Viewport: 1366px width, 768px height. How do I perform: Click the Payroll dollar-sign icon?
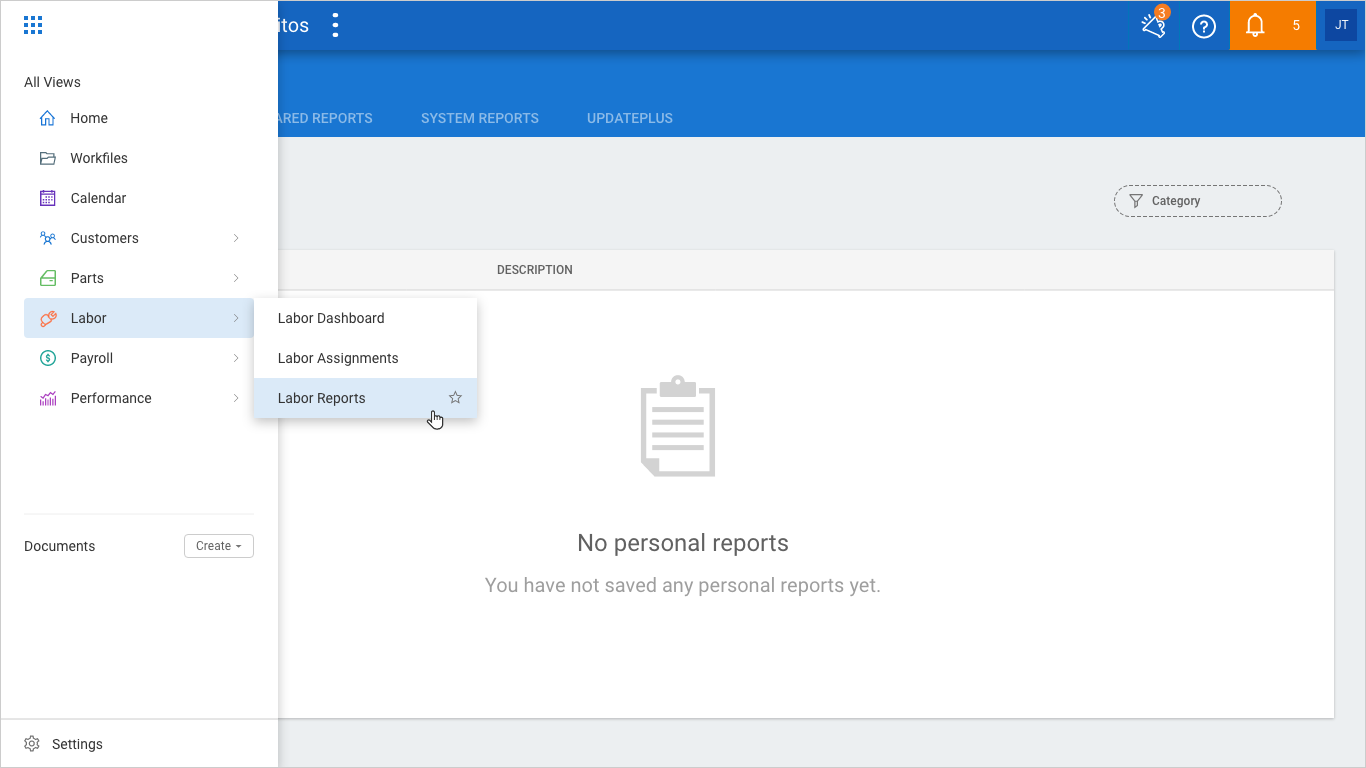(x=47, y=358)
